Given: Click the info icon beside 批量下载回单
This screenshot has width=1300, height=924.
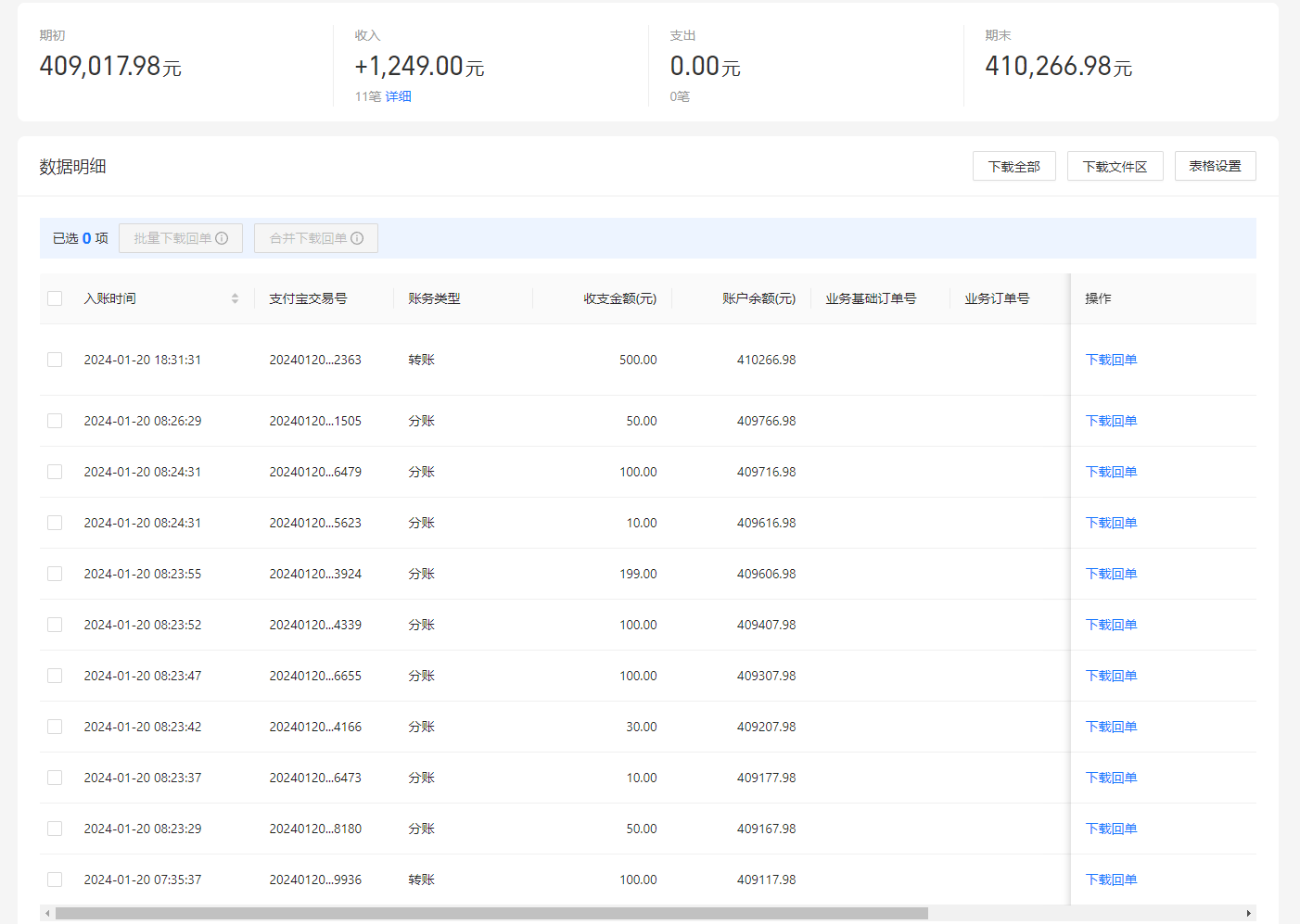Looking at the screenshot, I should pyautogui.click(x=222, y=238).
